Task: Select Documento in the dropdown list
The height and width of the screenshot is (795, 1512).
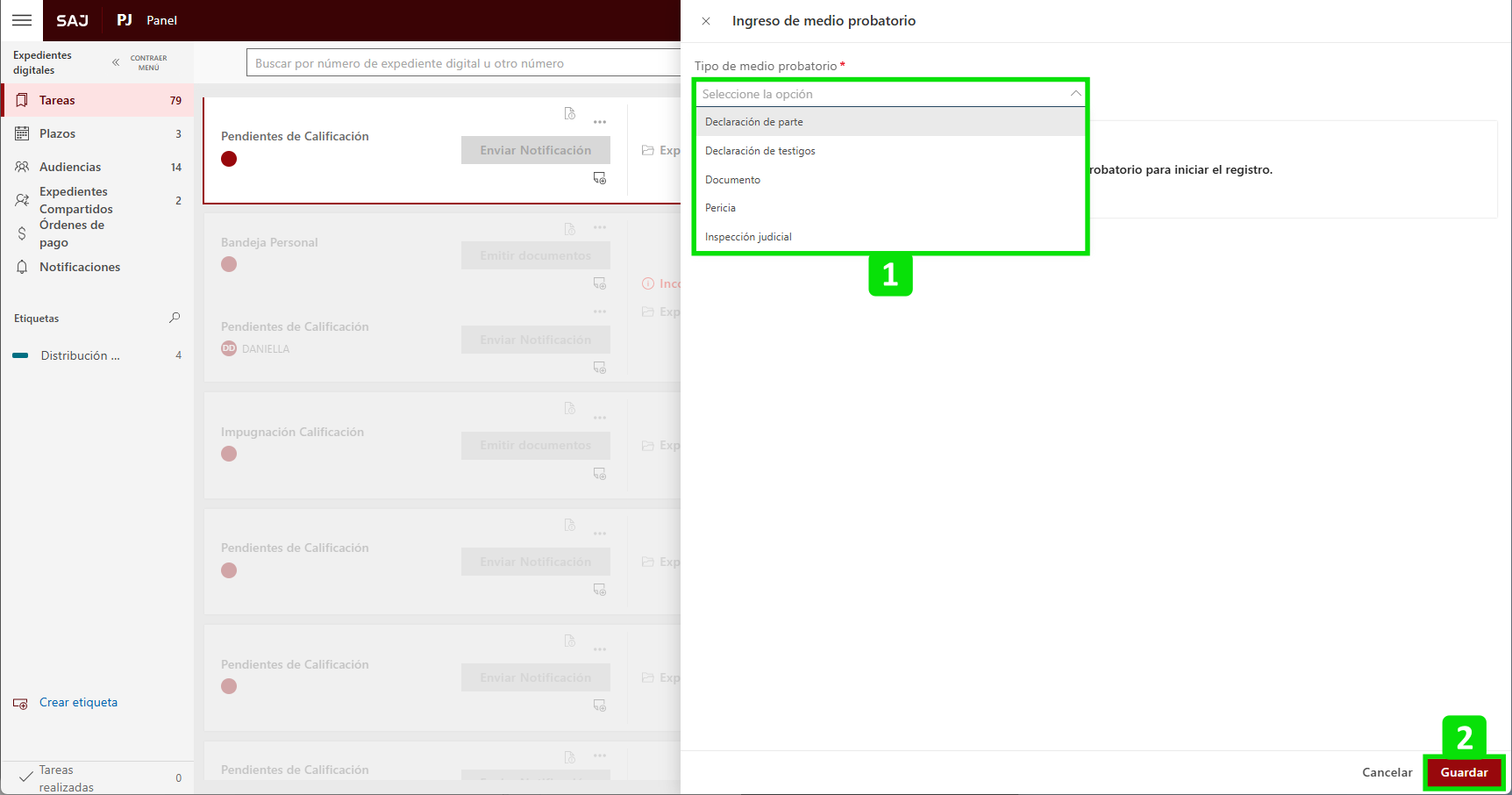Action: (733, 180)
